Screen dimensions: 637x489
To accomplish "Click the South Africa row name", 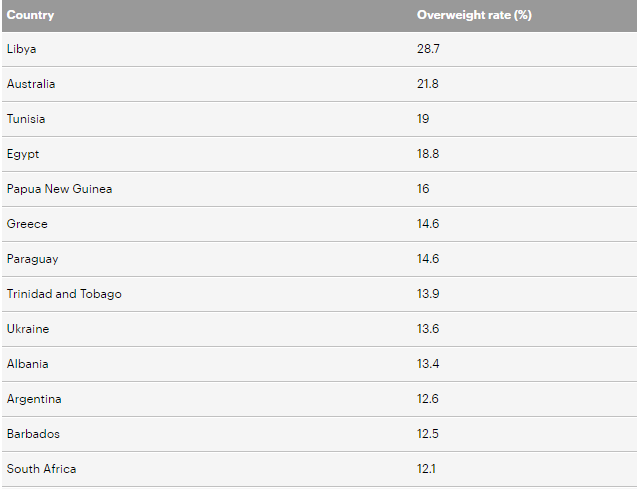I will point(41,469).
